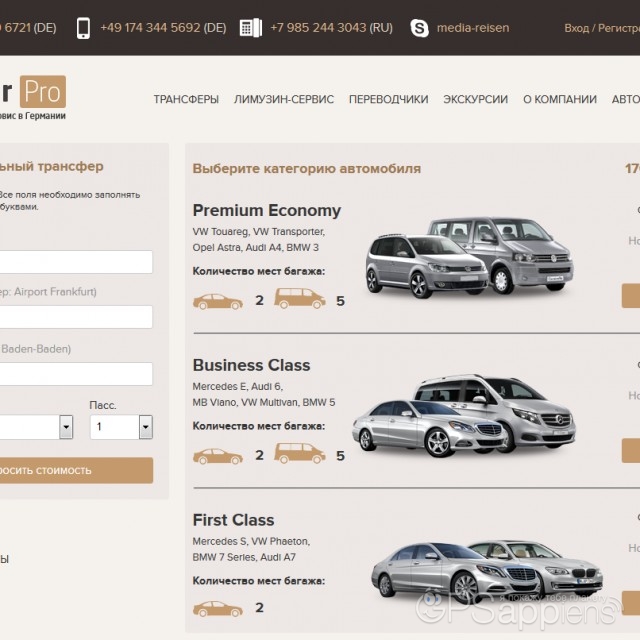Go to ЛИМУЗИН-СЕРВИС in navigation
Viewport: 640px width, 640px height.
(283, 99)
